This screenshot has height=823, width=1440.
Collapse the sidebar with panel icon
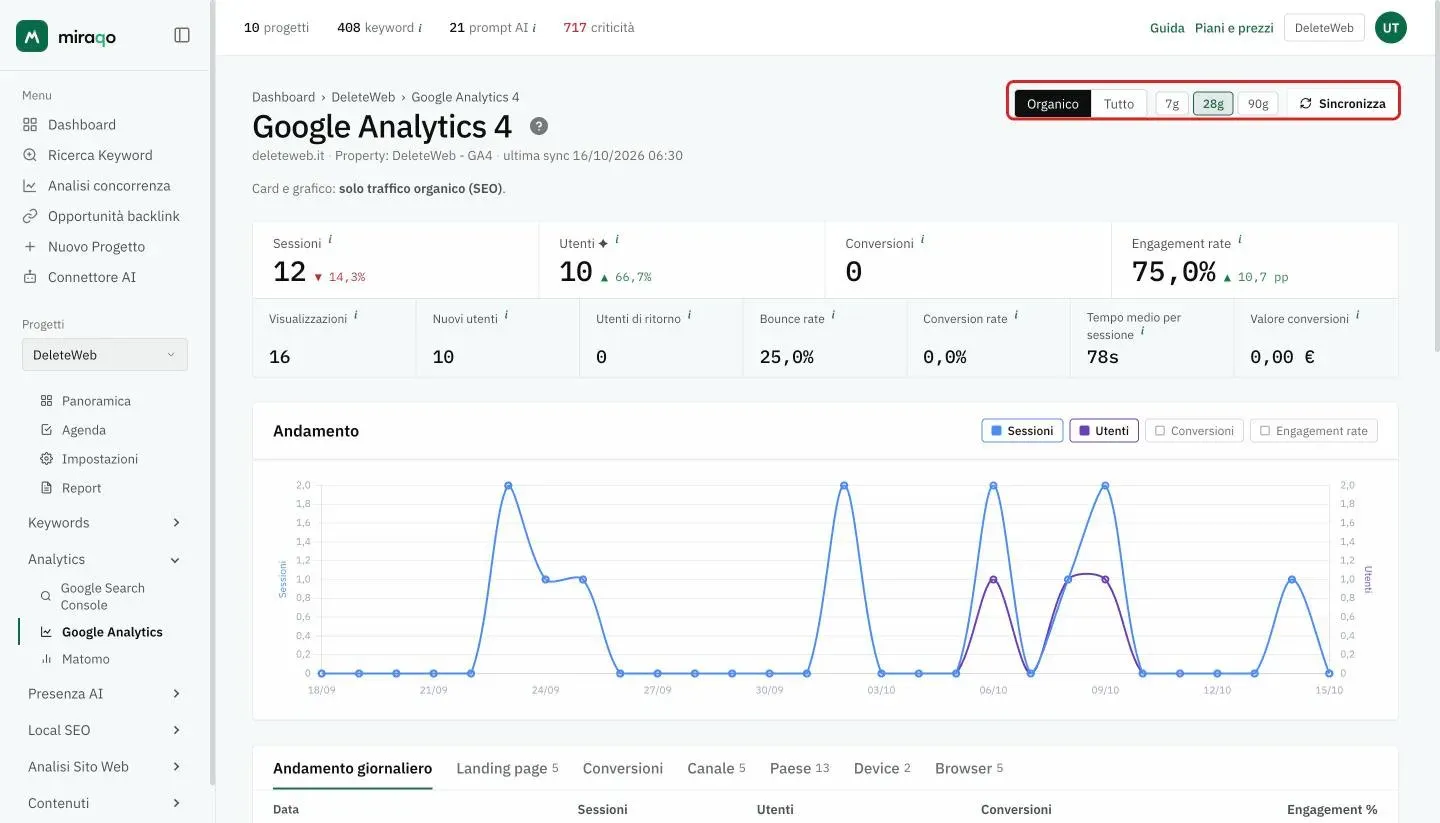pyautogui.click(x=182, y=35)
